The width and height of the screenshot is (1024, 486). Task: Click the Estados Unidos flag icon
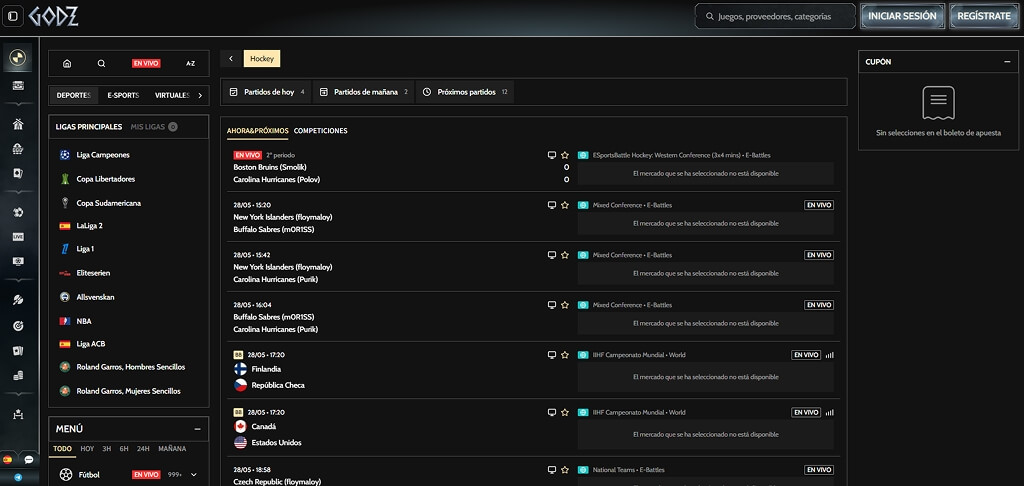tap(240, 442)
